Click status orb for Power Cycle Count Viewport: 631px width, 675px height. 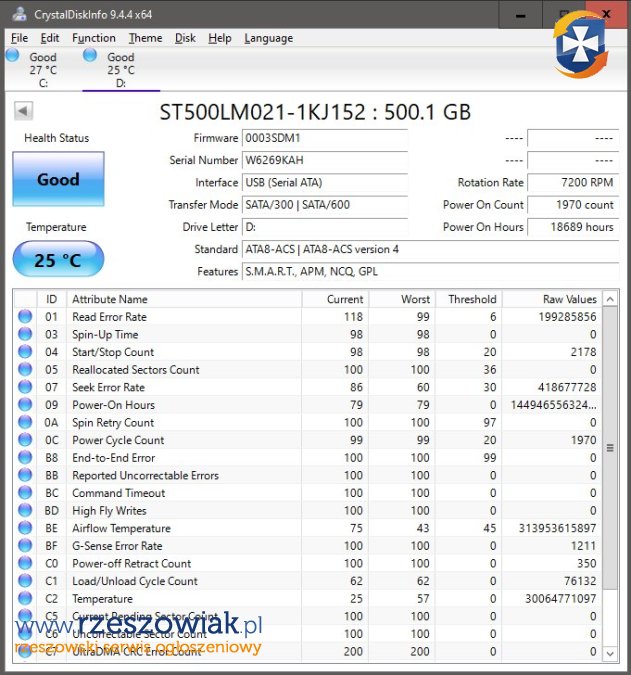25,440
